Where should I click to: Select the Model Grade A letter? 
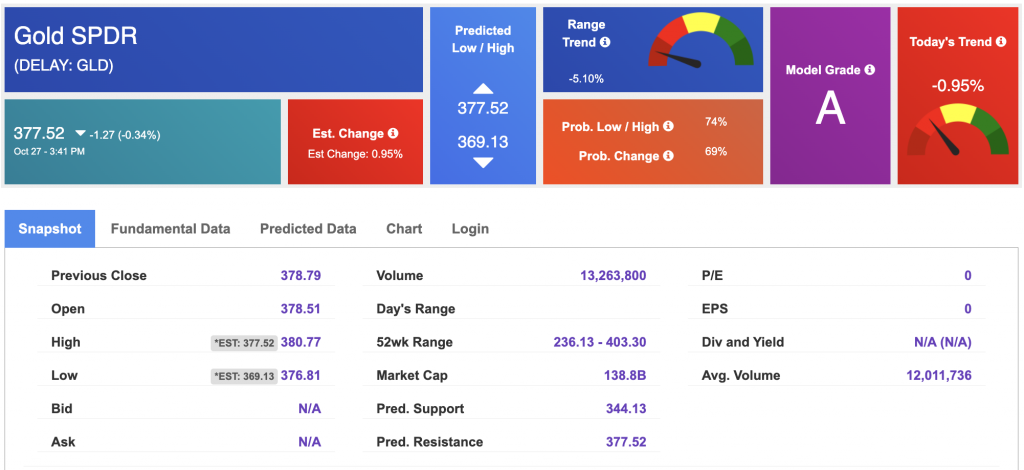tap(830, 108)
